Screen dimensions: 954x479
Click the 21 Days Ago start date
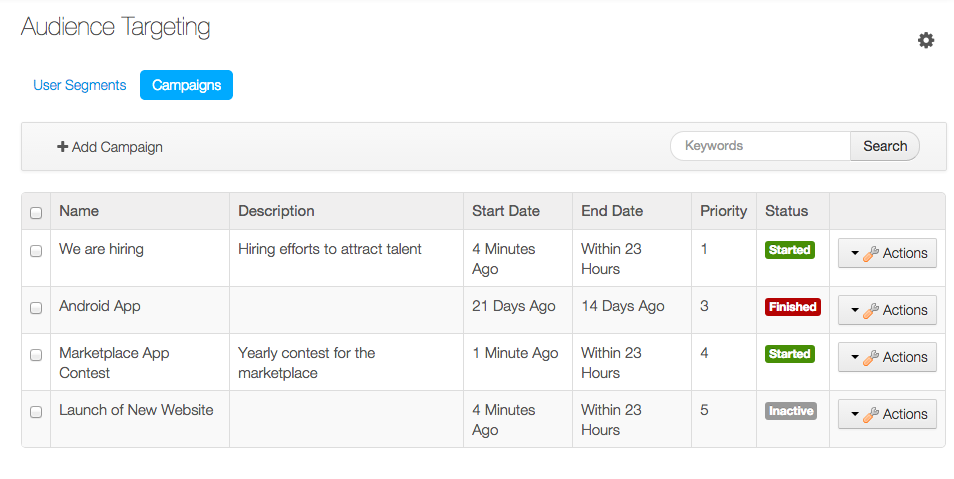pos(514,306)
